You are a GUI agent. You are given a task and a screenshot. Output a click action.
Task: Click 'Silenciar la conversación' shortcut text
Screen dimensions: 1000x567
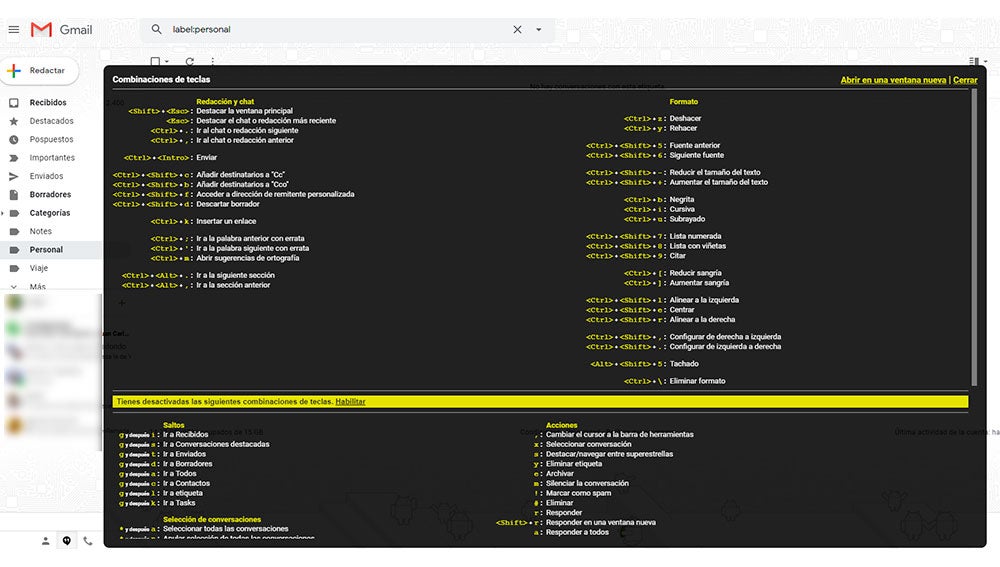point(587,483)
